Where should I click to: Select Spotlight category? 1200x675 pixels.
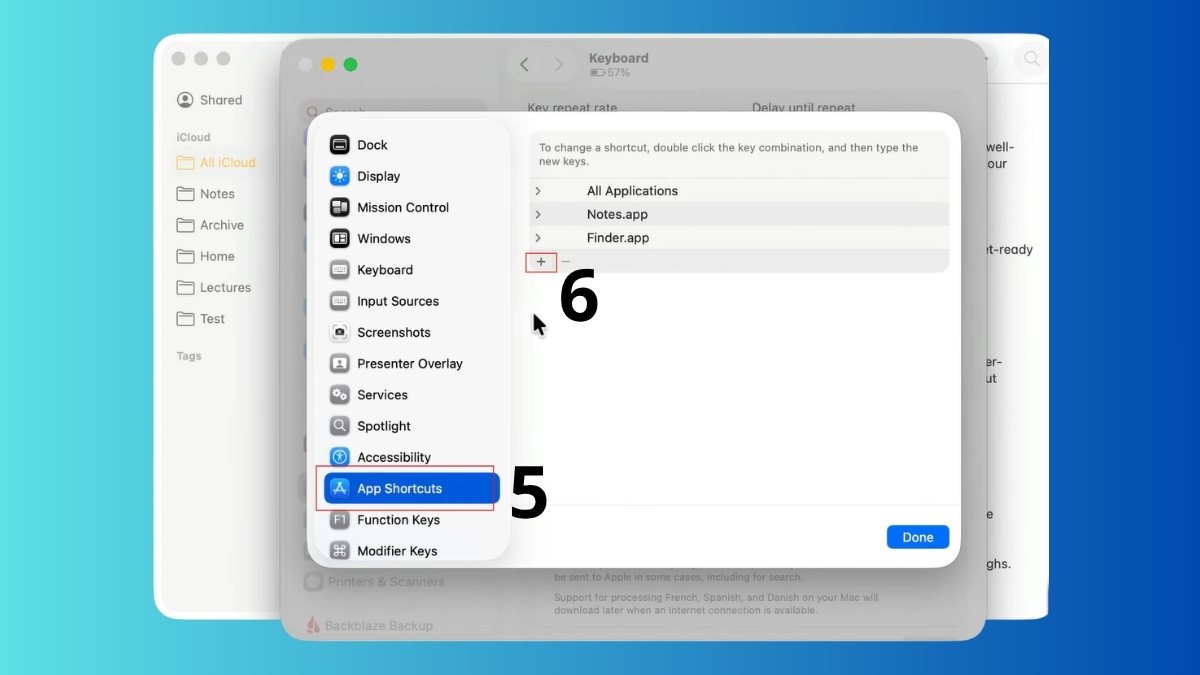click(384, 426)
